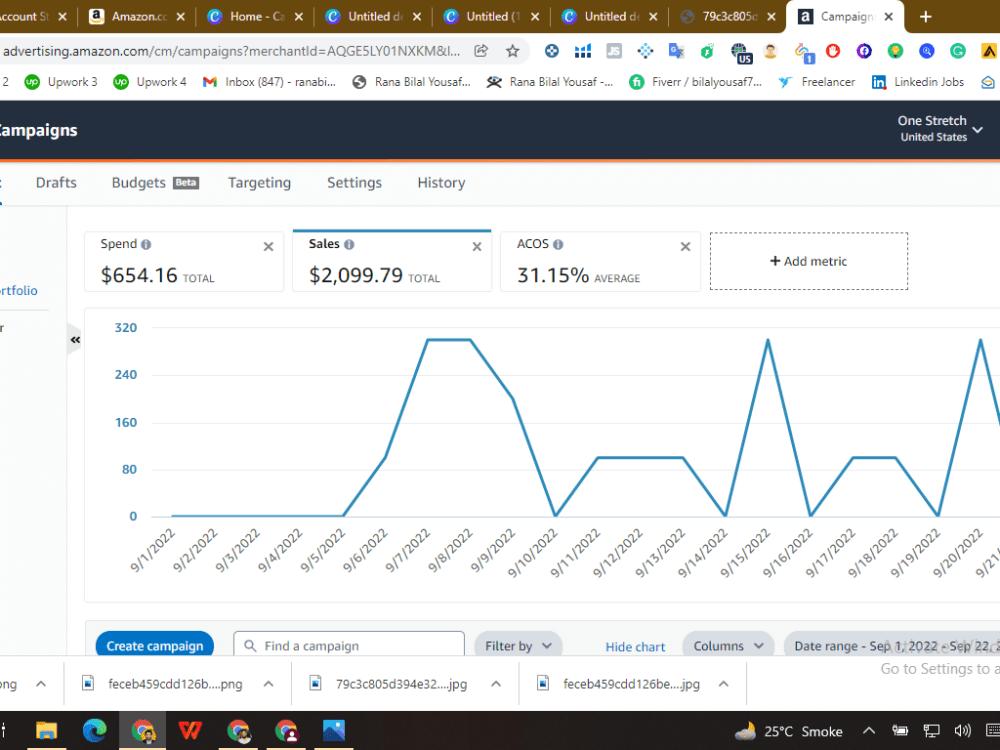Switch to the Amazon.com browser tab
The height and width of the screenshot is (750, 1000).
(136, 17)
